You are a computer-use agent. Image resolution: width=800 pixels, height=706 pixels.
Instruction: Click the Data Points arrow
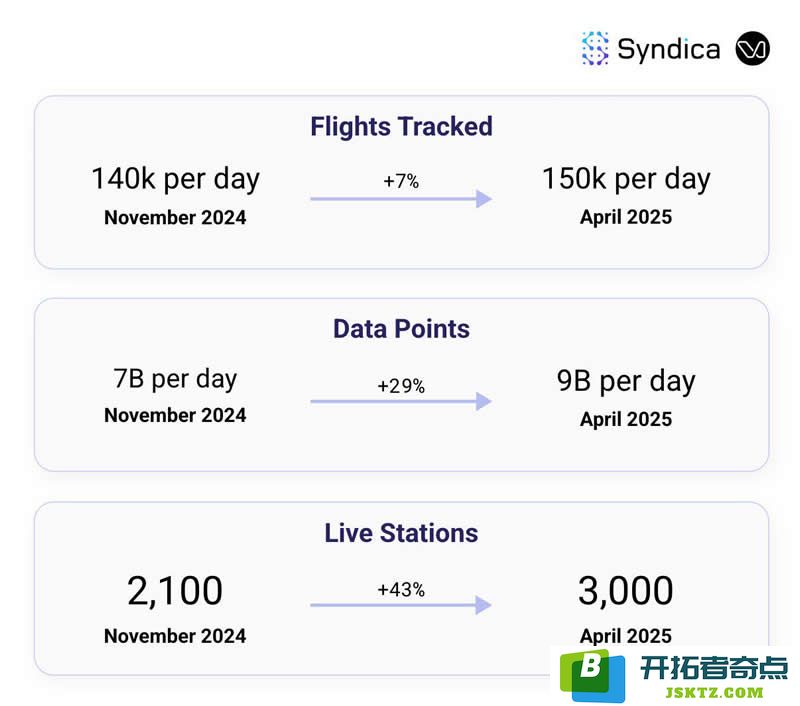coord(401,401)
